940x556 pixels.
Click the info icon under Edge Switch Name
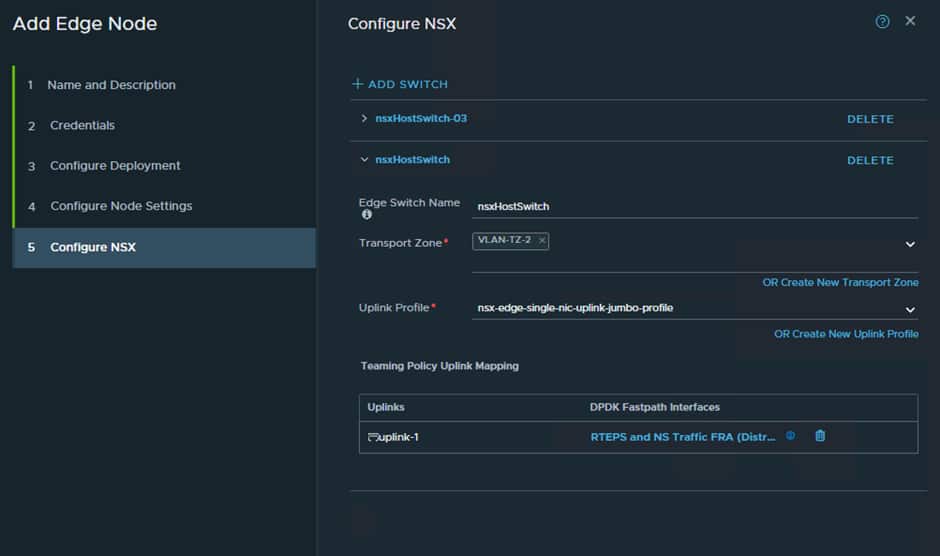[366, 215]
